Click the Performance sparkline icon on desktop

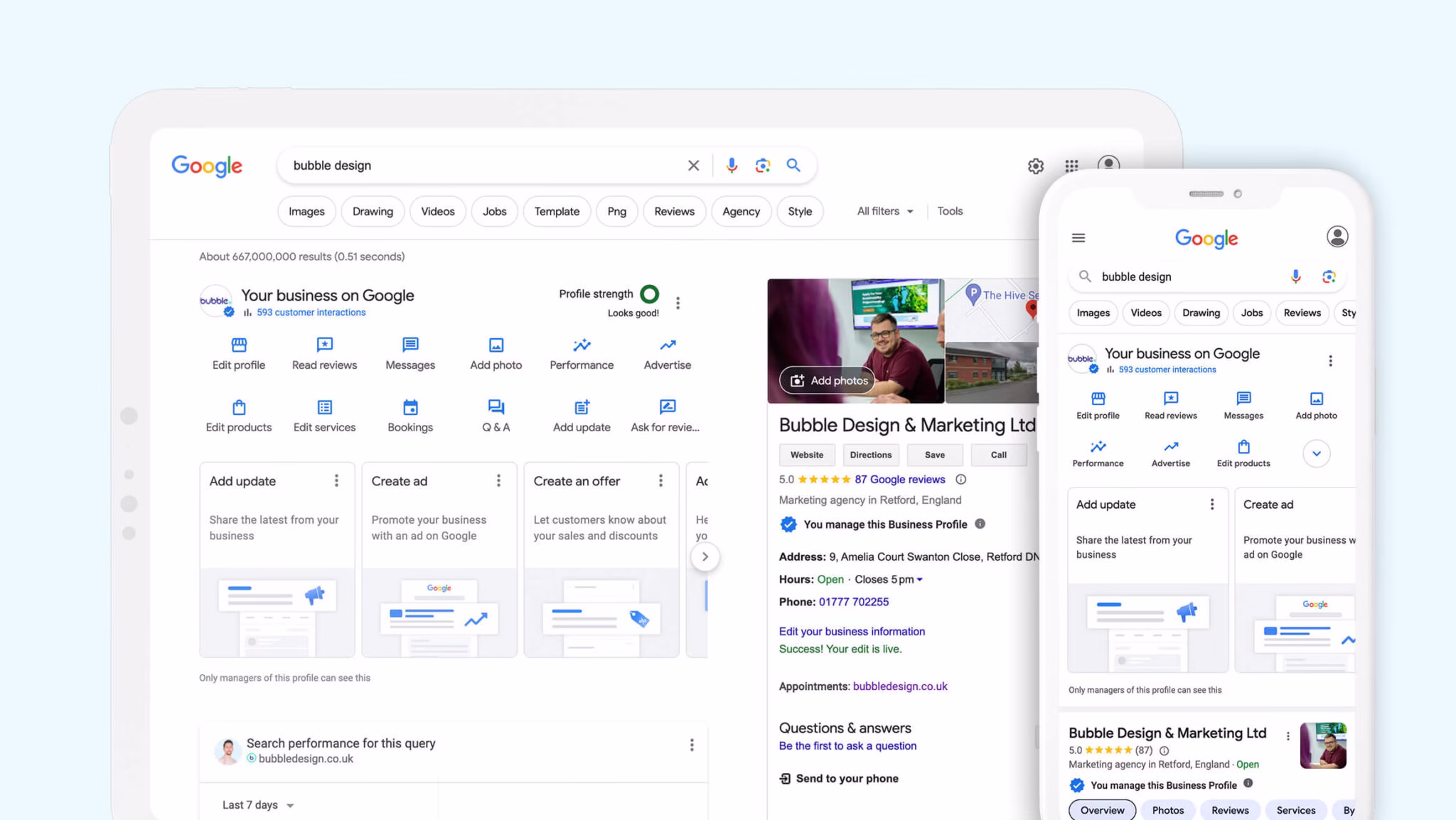tap(582, 345)
